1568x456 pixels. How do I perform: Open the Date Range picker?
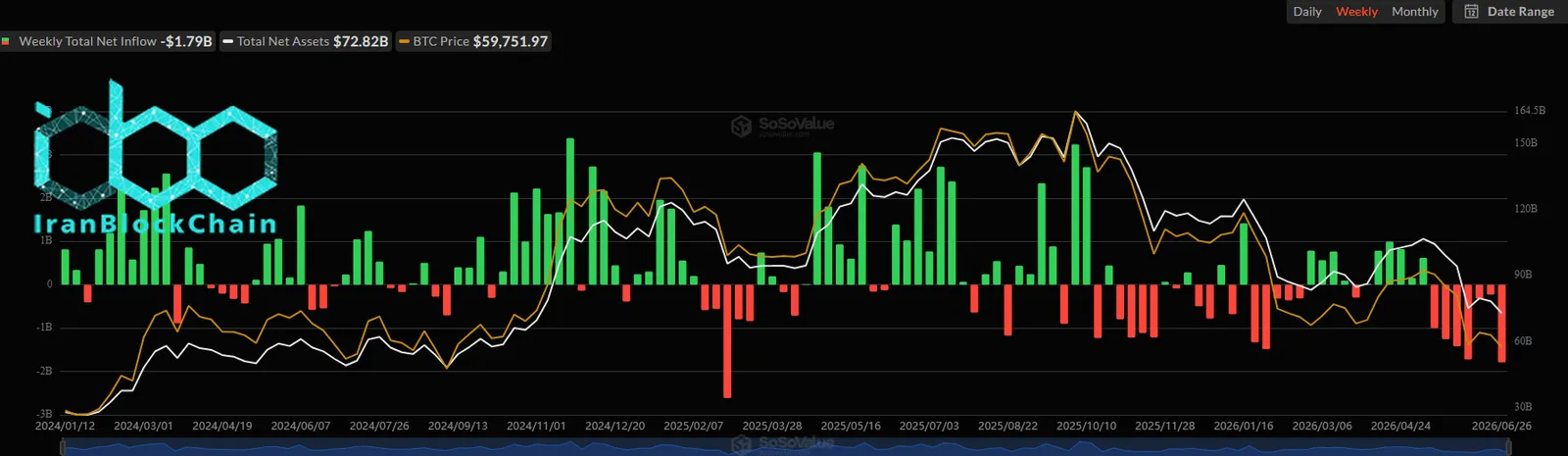(1509, 12)
